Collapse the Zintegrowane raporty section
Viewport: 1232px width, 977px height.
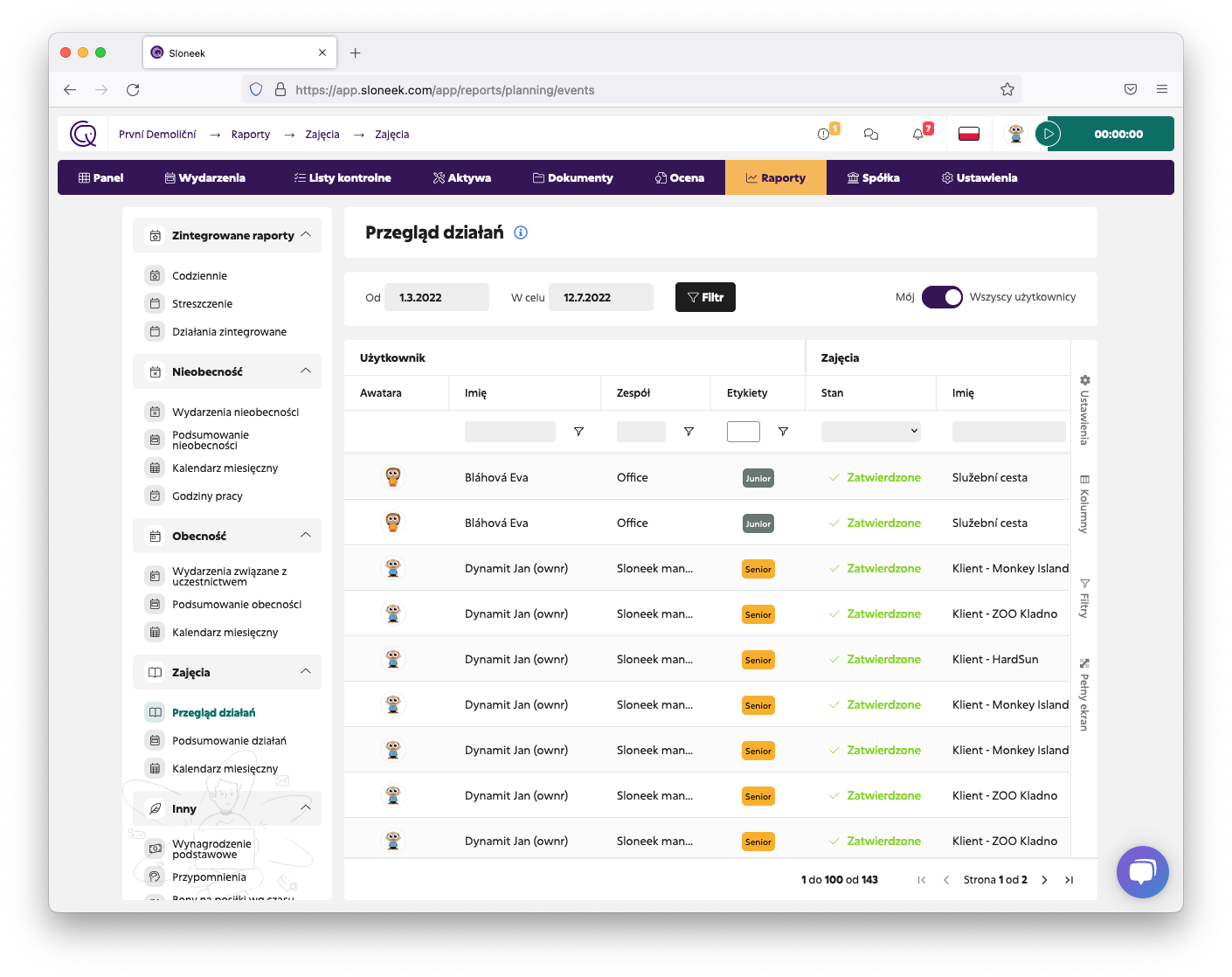pos(306,235)
